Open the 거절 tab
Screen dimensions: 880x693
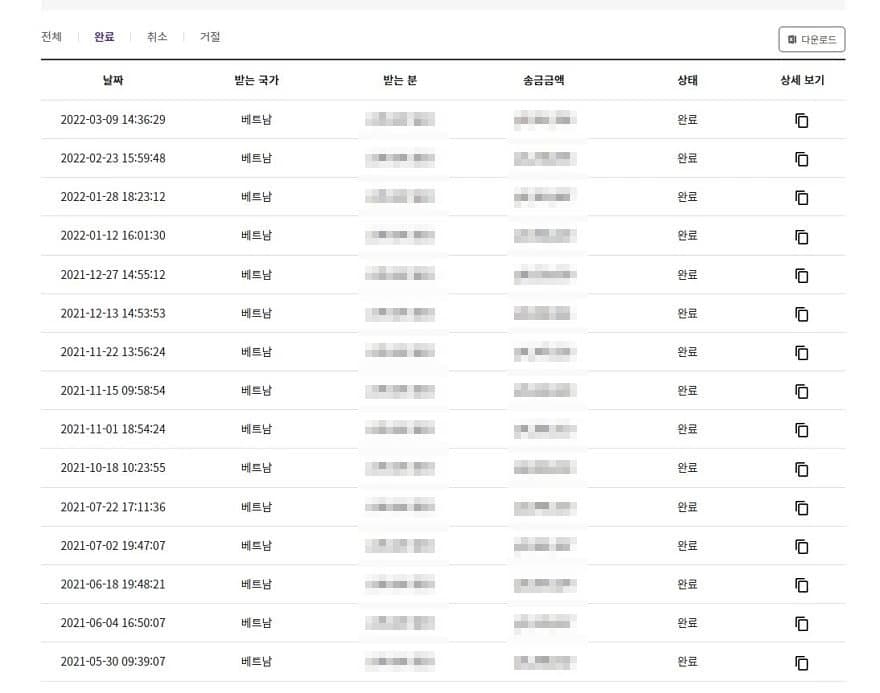[x=210, y=37]
